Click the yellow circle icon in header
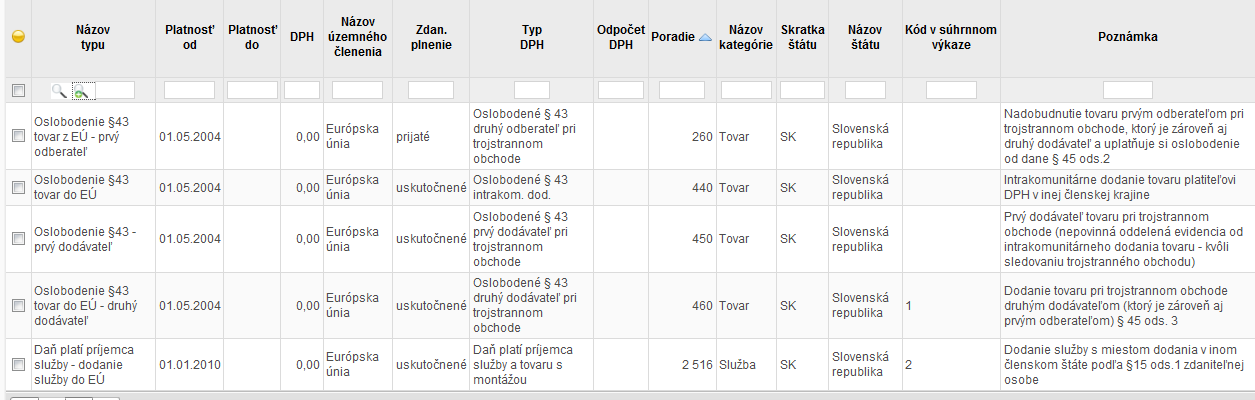 point(17,37)
